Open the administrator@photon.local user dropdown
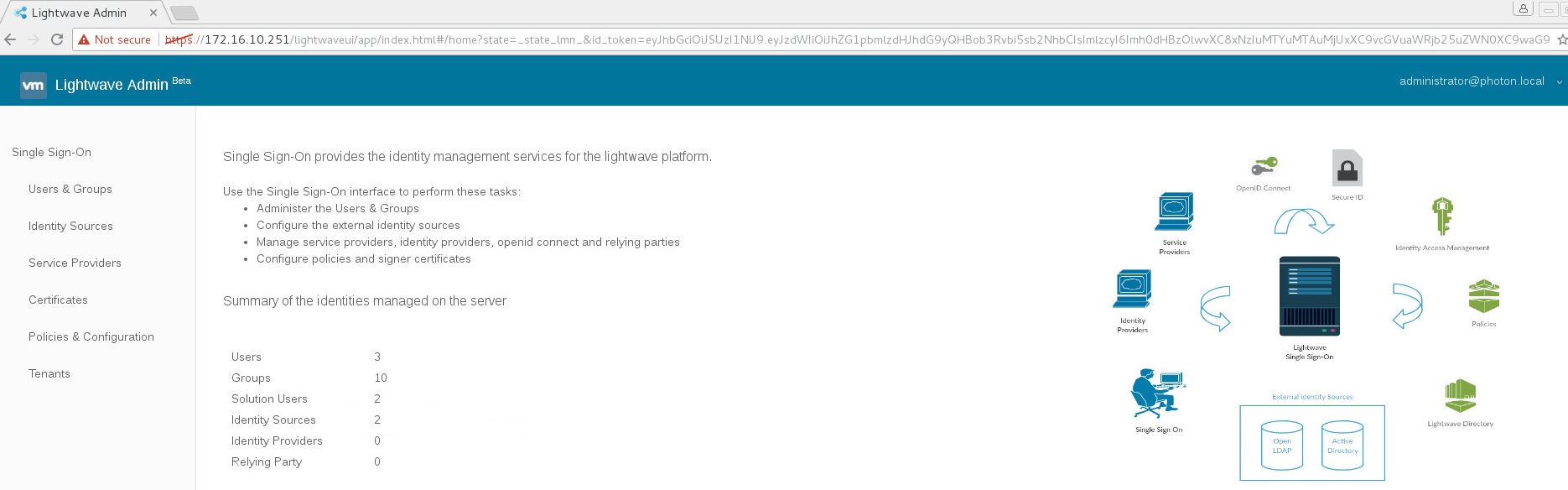This screenshot has height=490, width=1568. 1480,81
